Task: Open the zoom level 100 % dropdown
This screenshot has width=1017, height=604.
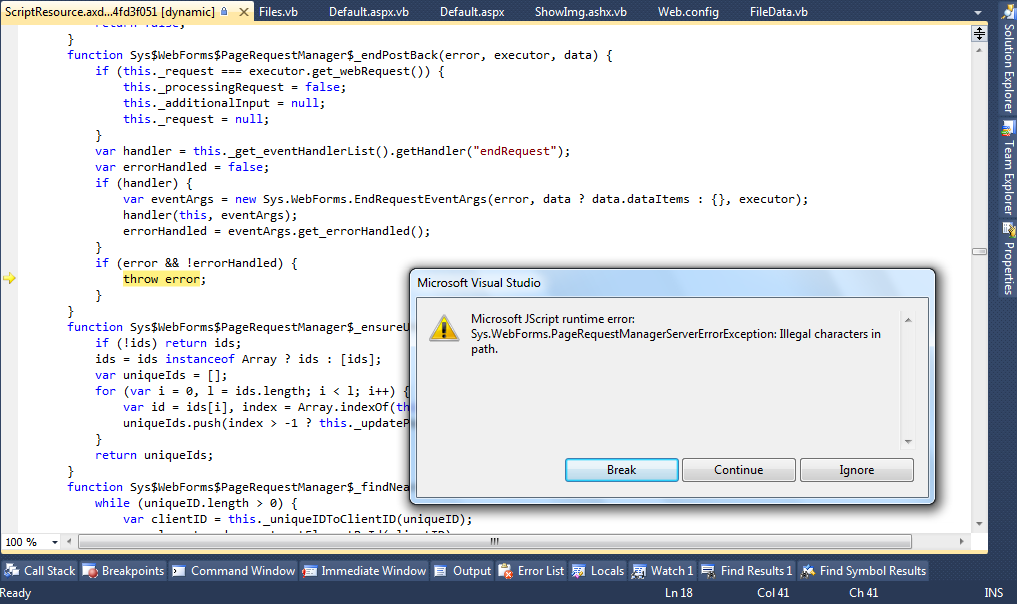Action: click(55, 542)
